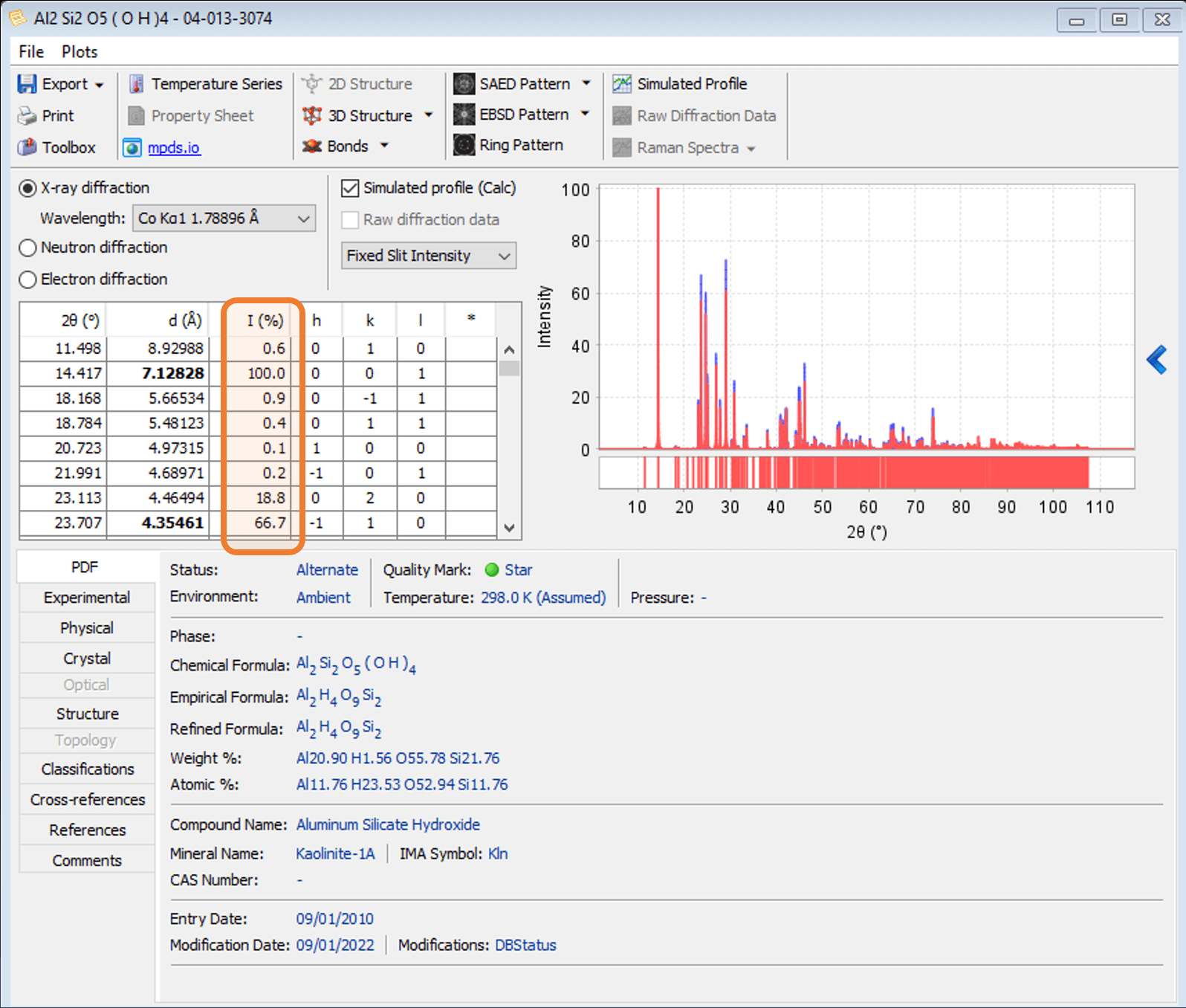The image size is (1186, 1008).
Task: Click the Raw Diffraction Data icon
Action: (x=622, y=116)
